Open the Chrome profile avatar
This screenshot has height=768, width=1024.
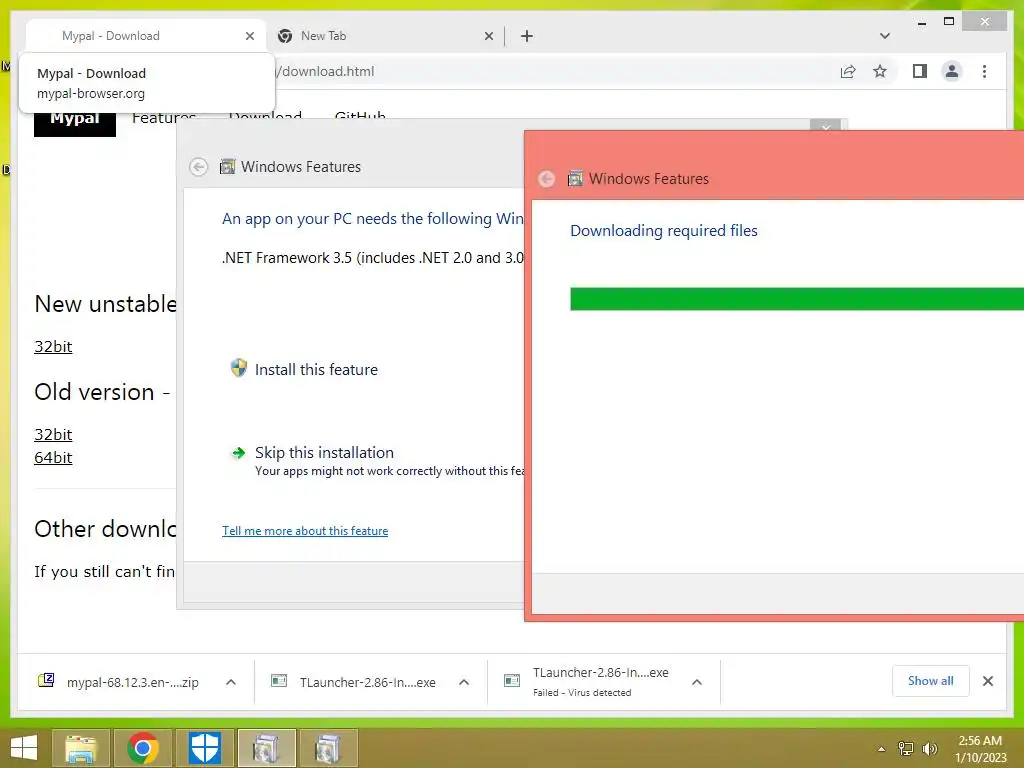point(952,71)
